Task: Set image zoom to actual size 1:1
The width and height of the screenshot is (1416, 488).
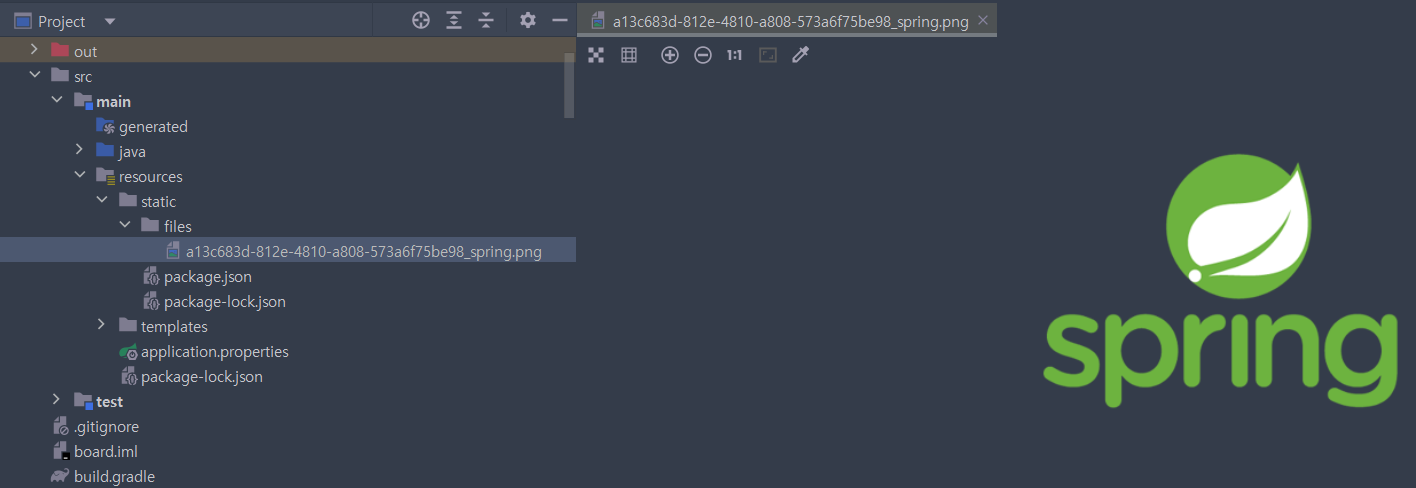Action: point(734,55)
